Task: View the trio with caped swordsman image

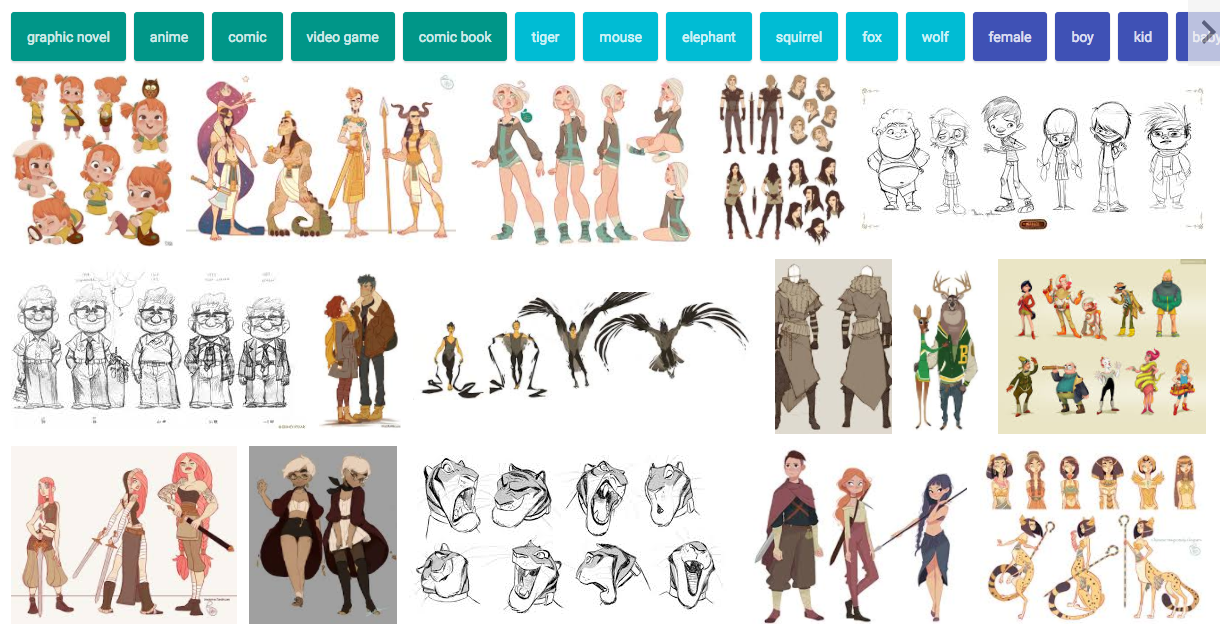Action: (859, 535)
